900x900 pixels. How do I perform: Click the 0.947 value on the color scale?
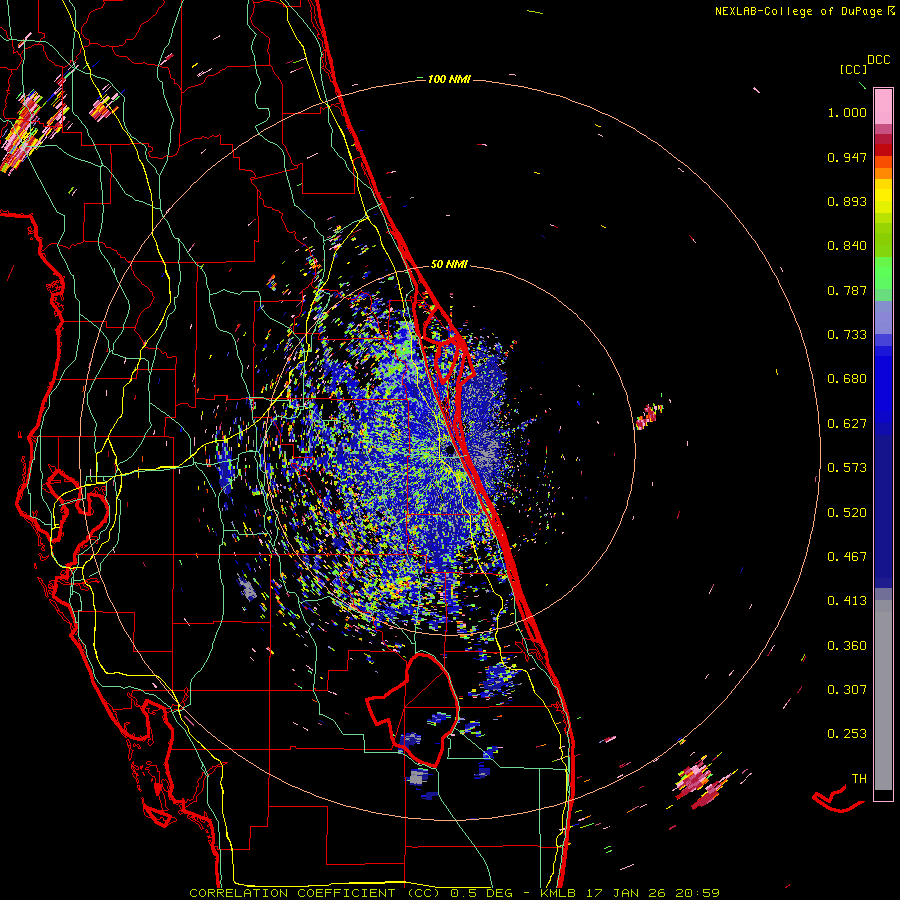[847, 158]
